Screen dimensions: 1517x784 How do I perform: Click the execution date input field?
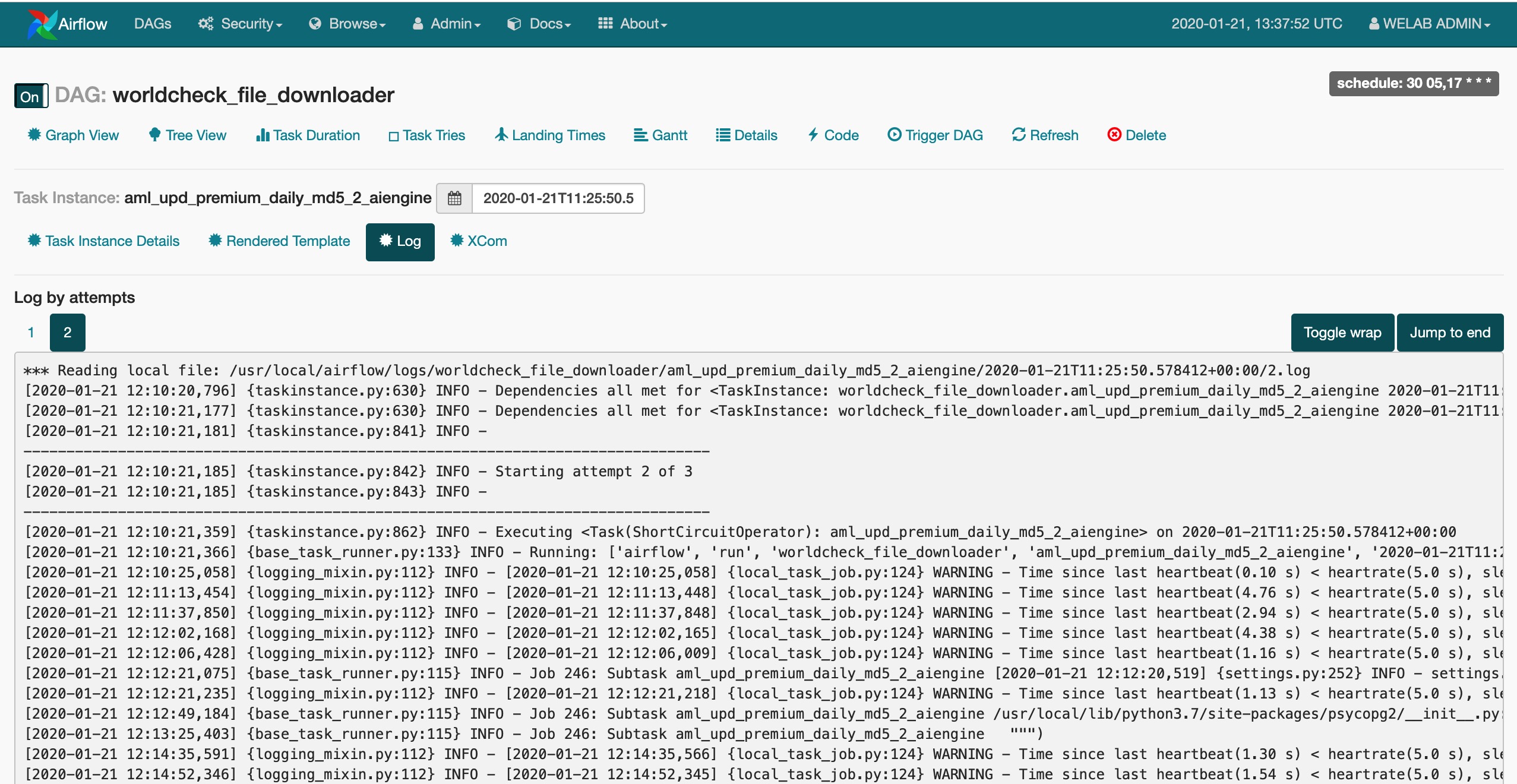coord(558,198)
